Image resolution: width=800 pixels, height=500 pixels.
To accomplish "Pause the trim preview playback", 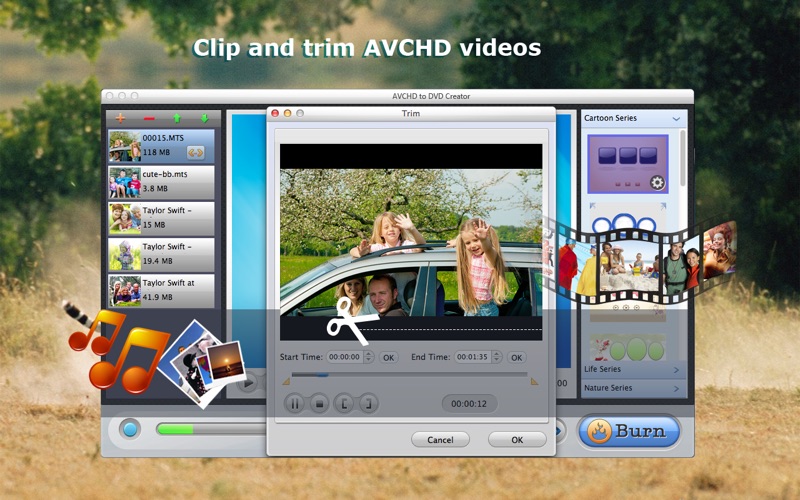I will [294, 404].
